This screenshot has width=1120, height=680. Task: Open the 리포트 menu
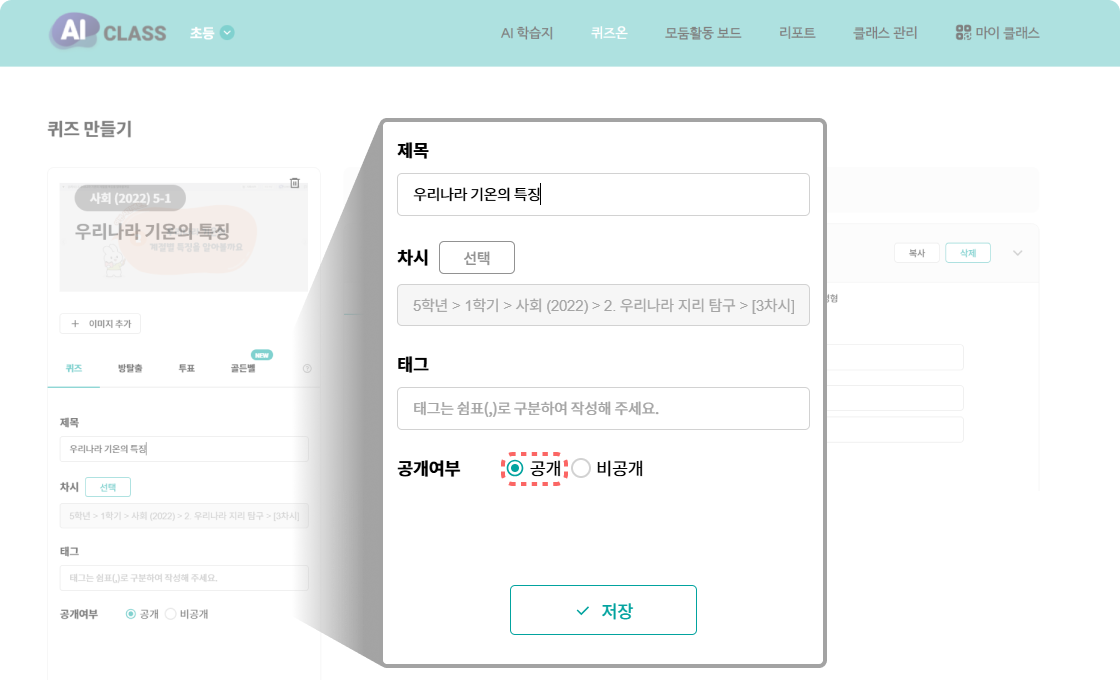click(x=797, y=33)
